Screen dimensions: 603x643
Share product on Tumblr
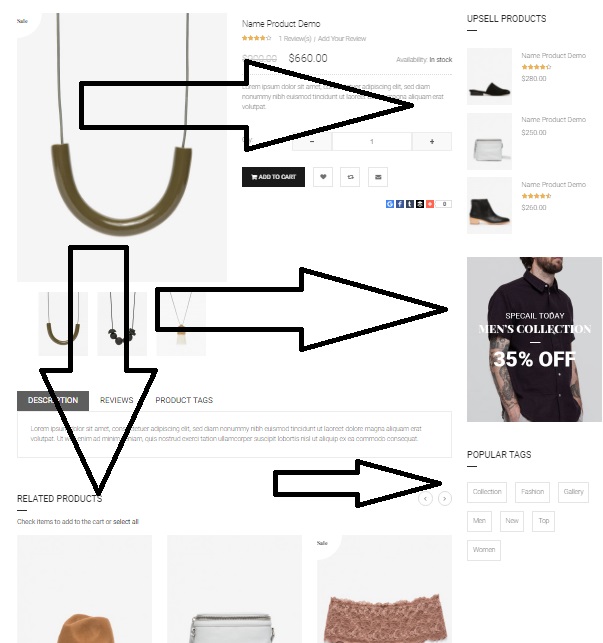(409, 204)
